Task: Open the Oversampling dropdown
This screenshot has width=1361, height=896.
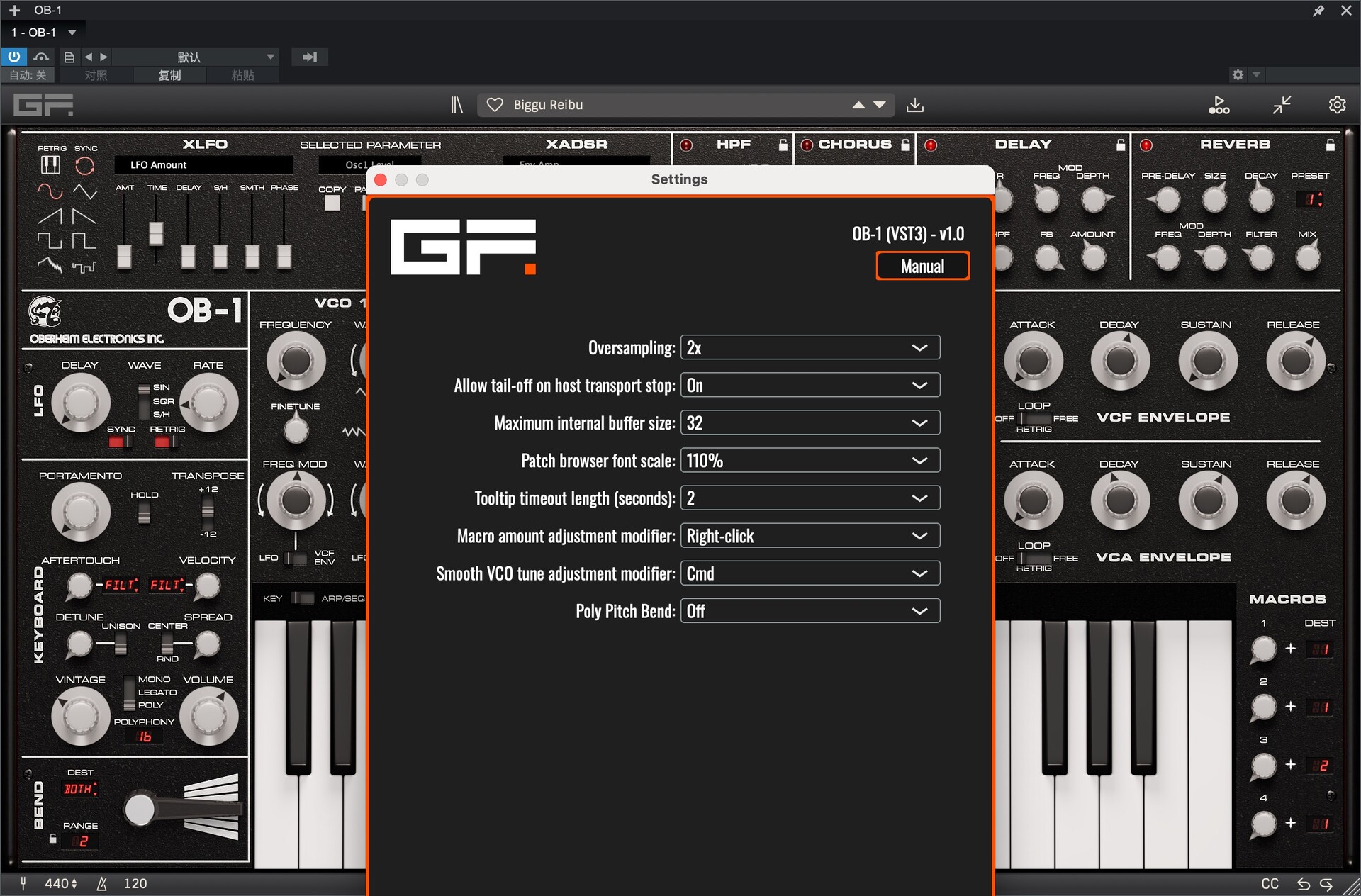Action: pyautogui.click(x=810, y=347)
